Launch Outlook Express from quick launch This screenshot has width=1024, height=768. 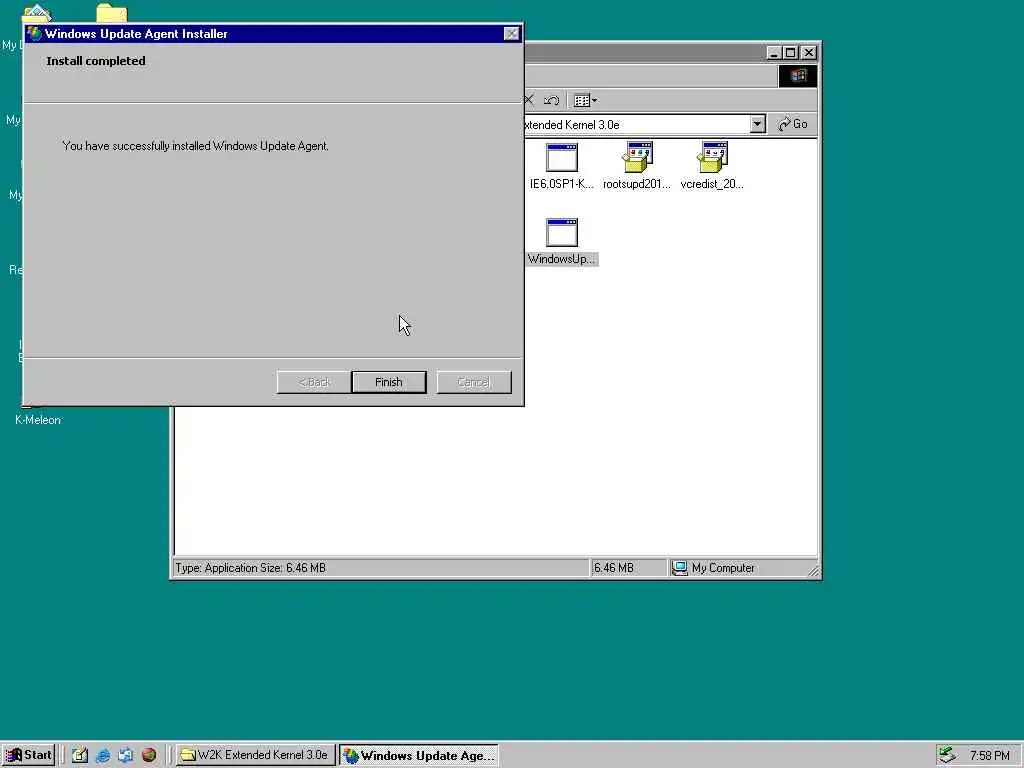coord(125,756)
